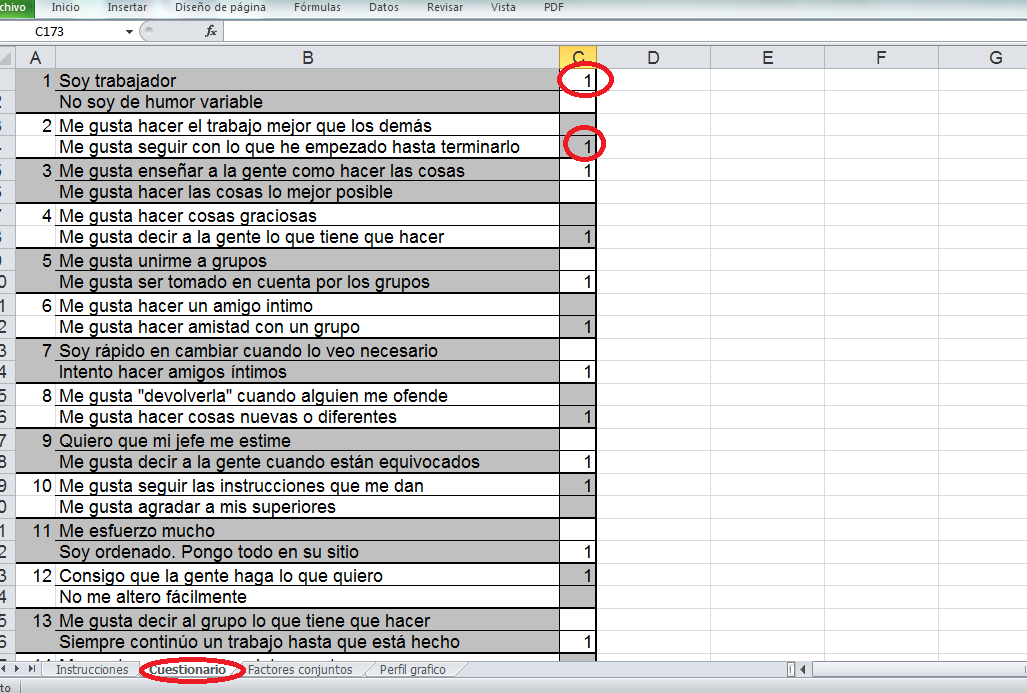Open the Diseño de página ribbon tab
Image resolution: width=1027 pixels, height=693 pixels.
click(x=220, y=7)
